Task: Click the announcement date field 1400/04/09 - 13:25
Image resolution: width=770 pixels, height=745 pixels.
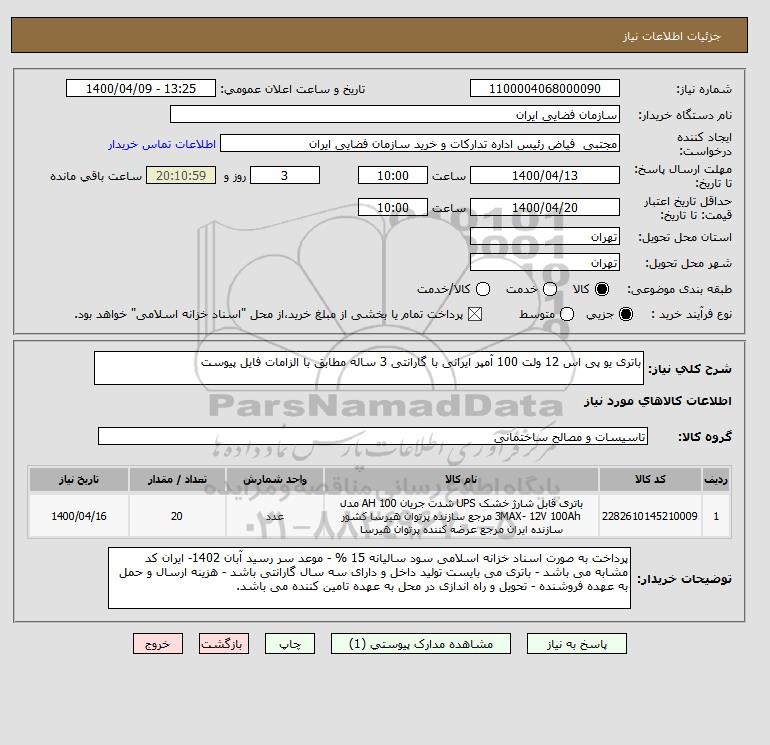Action: (141, 88)
